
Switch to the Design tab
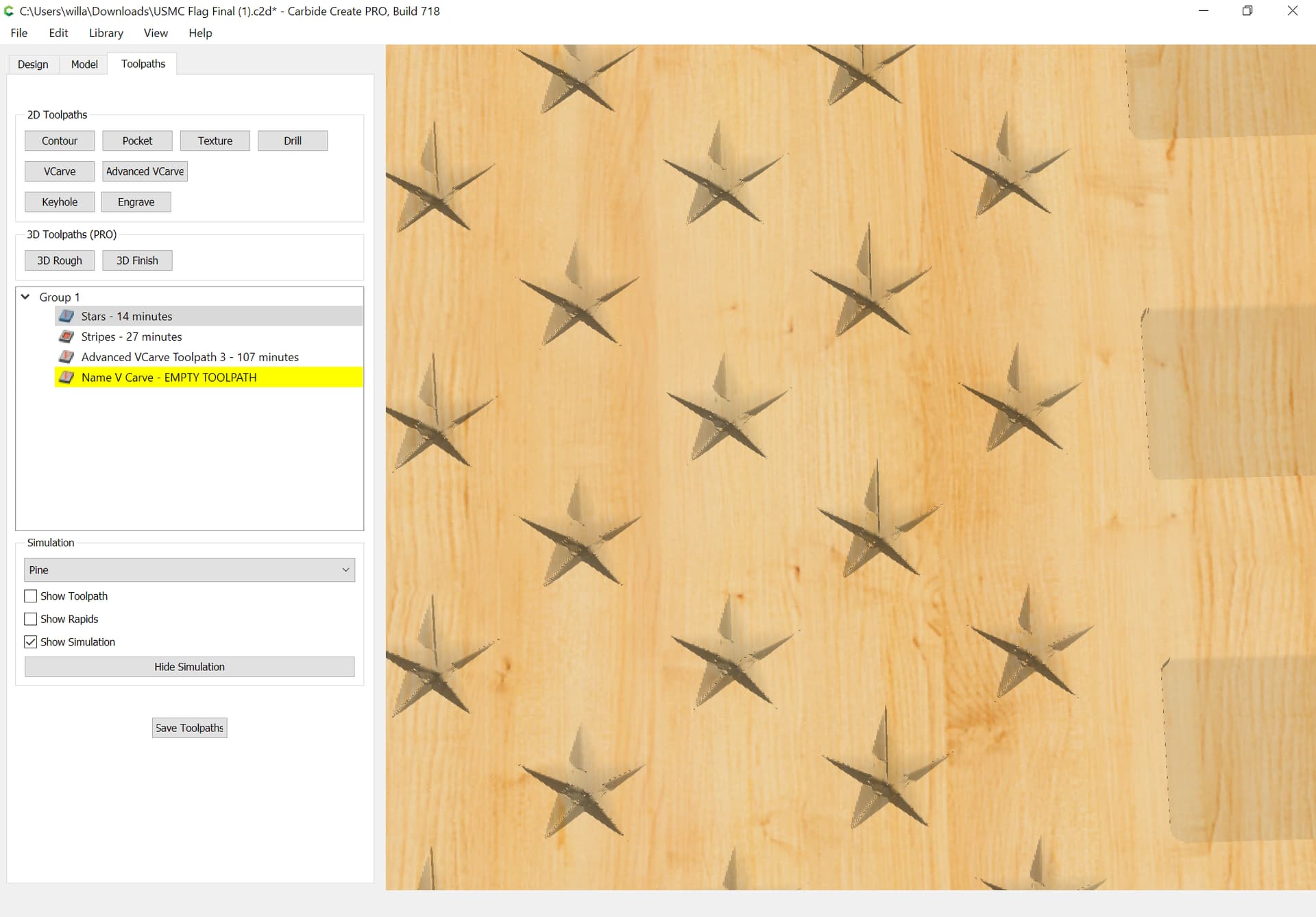pos(33,64)
